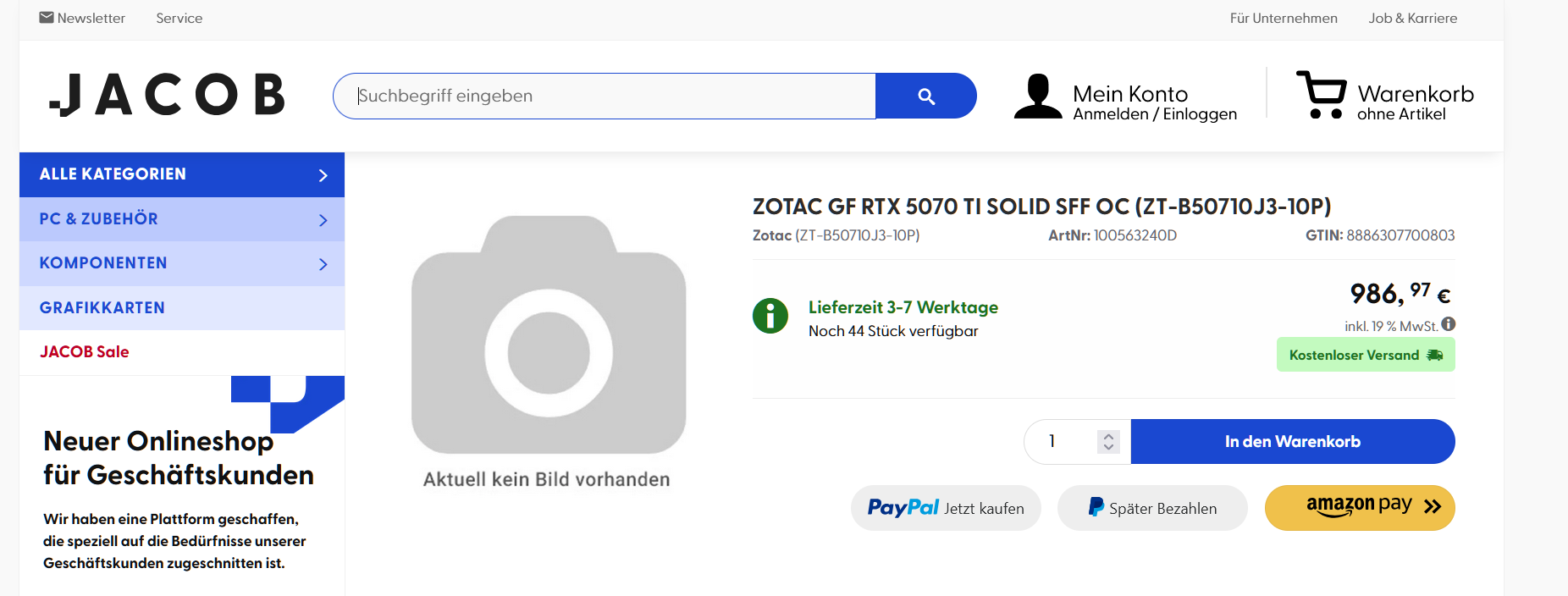Expand Alle Kategorien chevron
The width and height of the screenshot is (1568, 596).
[x=323, y=175]
